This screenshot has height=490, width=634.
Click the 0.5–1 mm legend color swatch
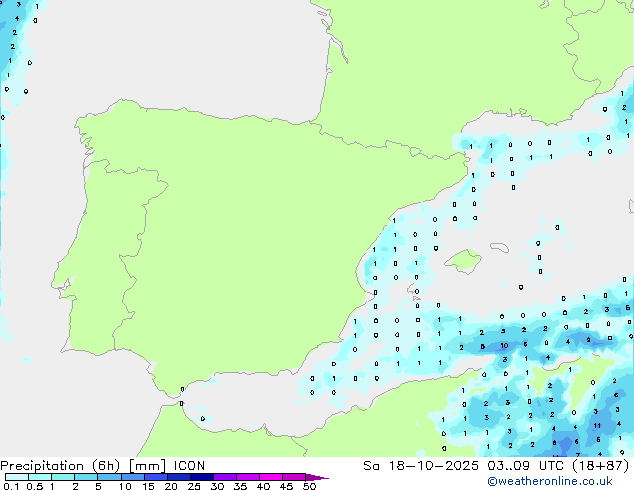click(x=40, y=477)
